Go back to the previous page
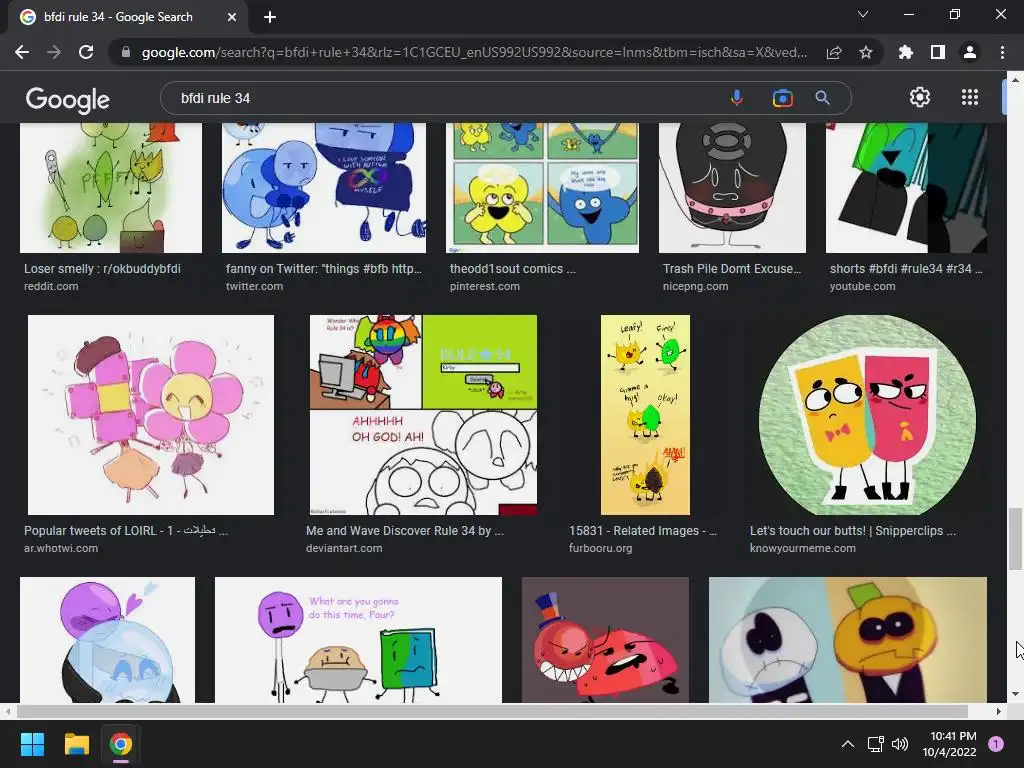 point(22,52)
